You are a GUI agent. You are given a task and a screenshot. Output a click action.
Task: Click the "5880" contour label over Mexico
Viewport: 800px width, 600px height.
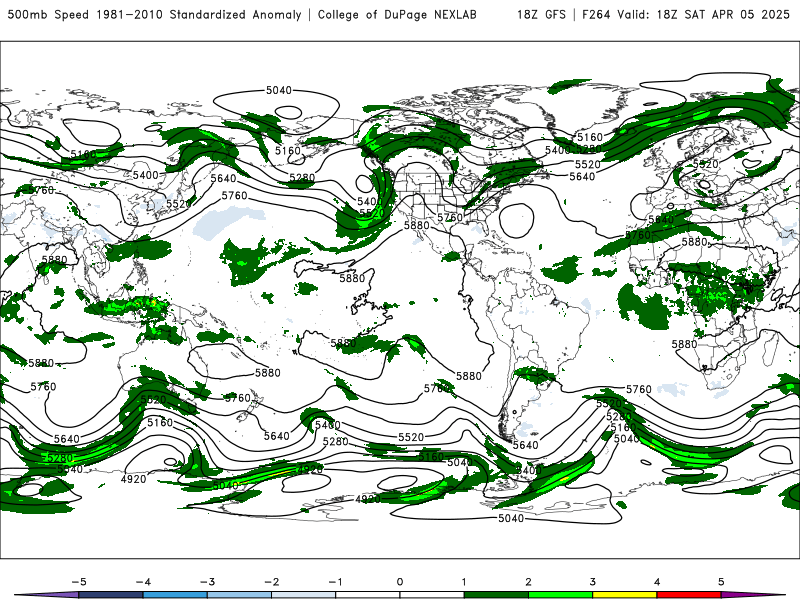416,225
